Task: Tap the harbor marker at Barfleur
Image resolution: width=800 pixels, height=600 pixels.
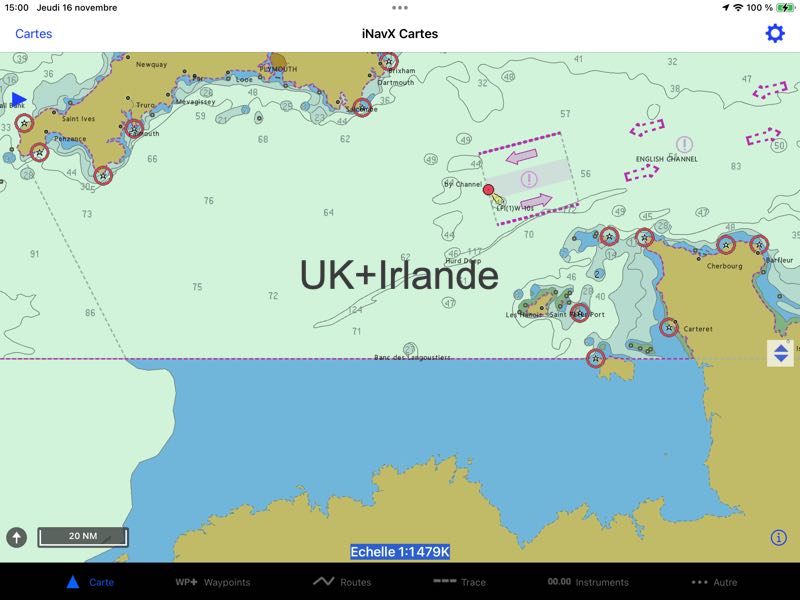Action: click(759, 245)
